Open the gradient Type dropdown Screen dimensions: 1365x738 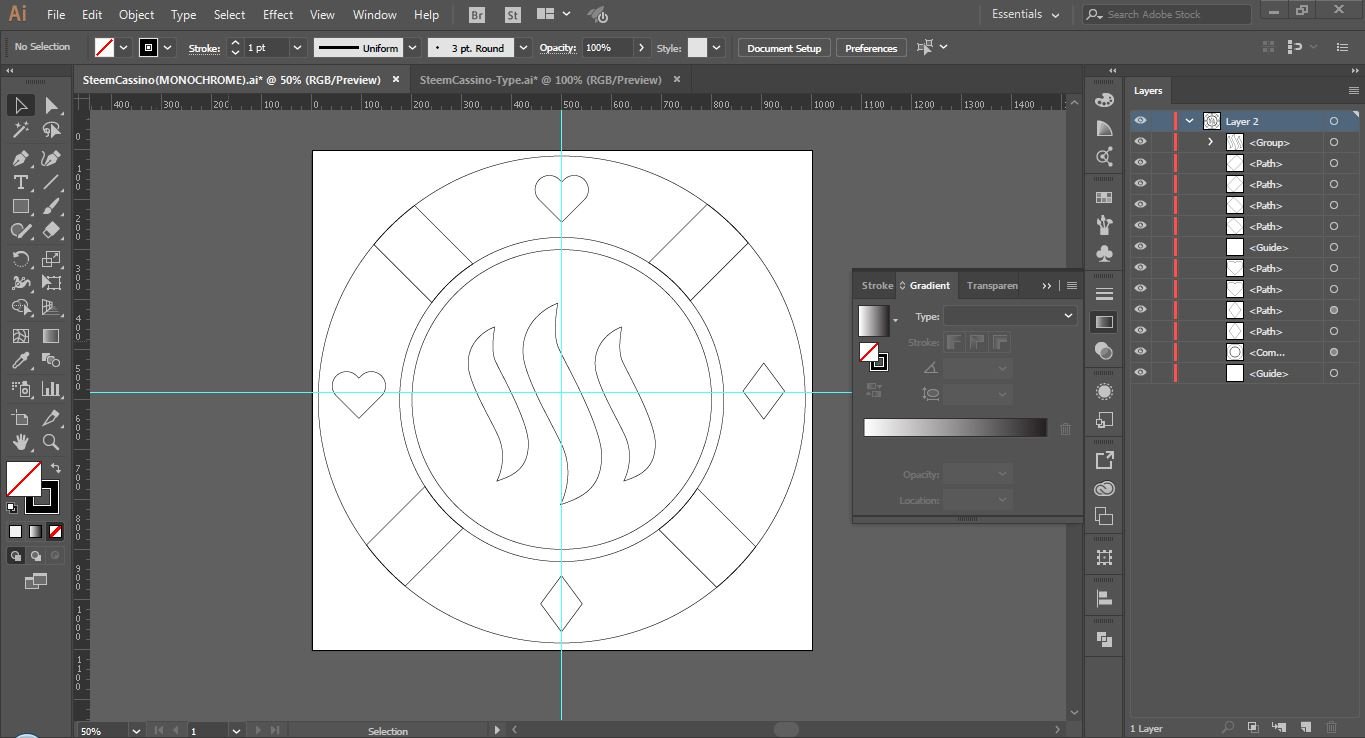1010,316
